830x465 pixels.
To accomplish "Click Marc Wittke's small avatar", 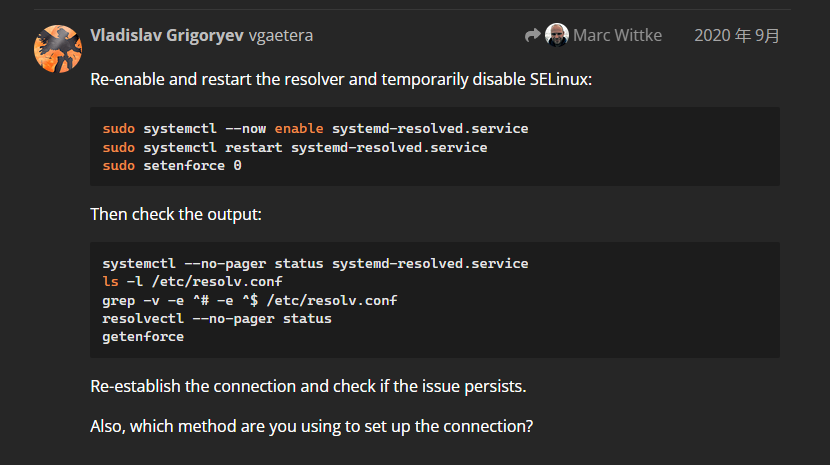I will pos(557,35).
